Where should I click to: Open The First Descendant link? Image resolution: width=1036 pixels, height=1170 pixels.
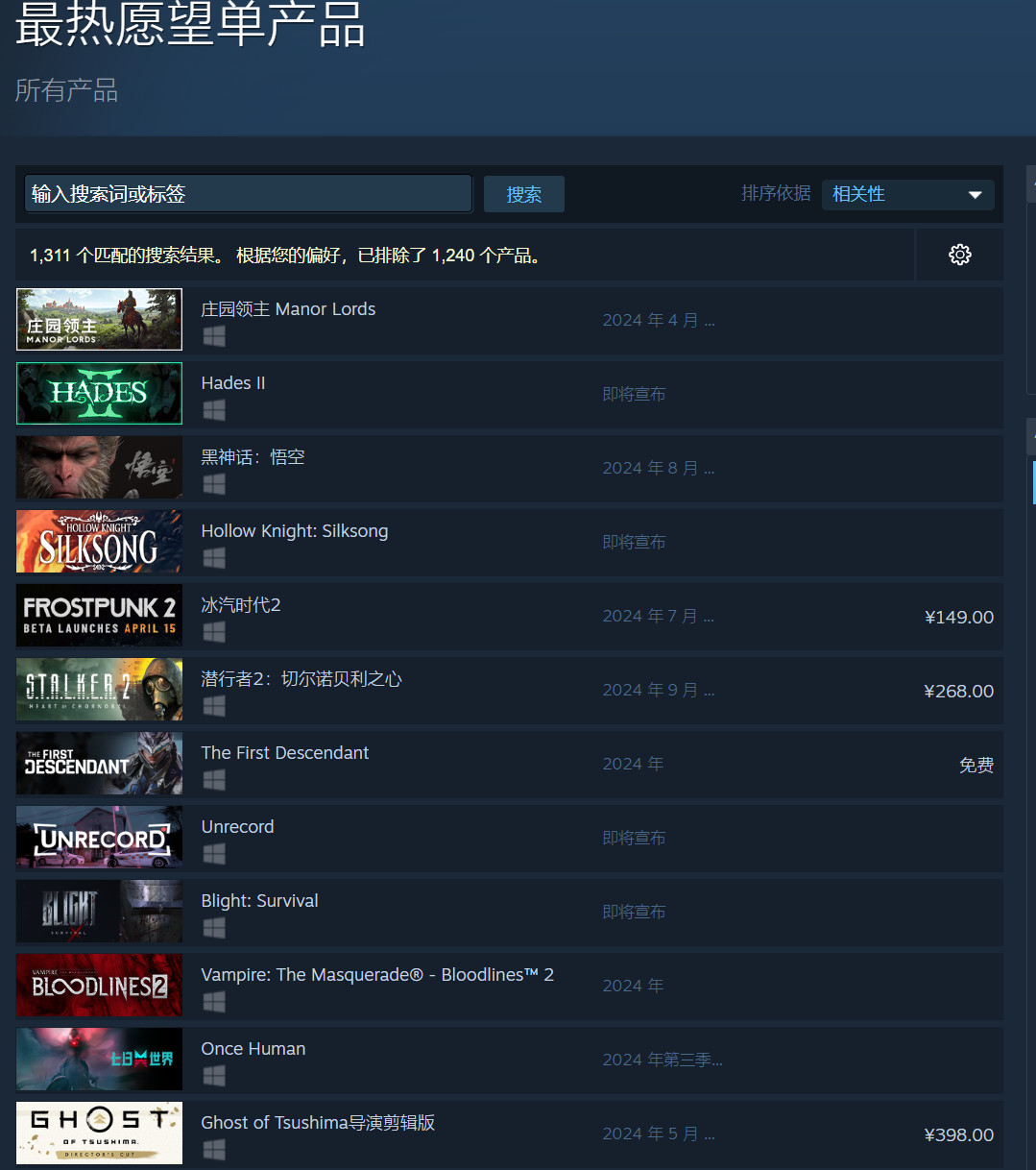(284, 752)
